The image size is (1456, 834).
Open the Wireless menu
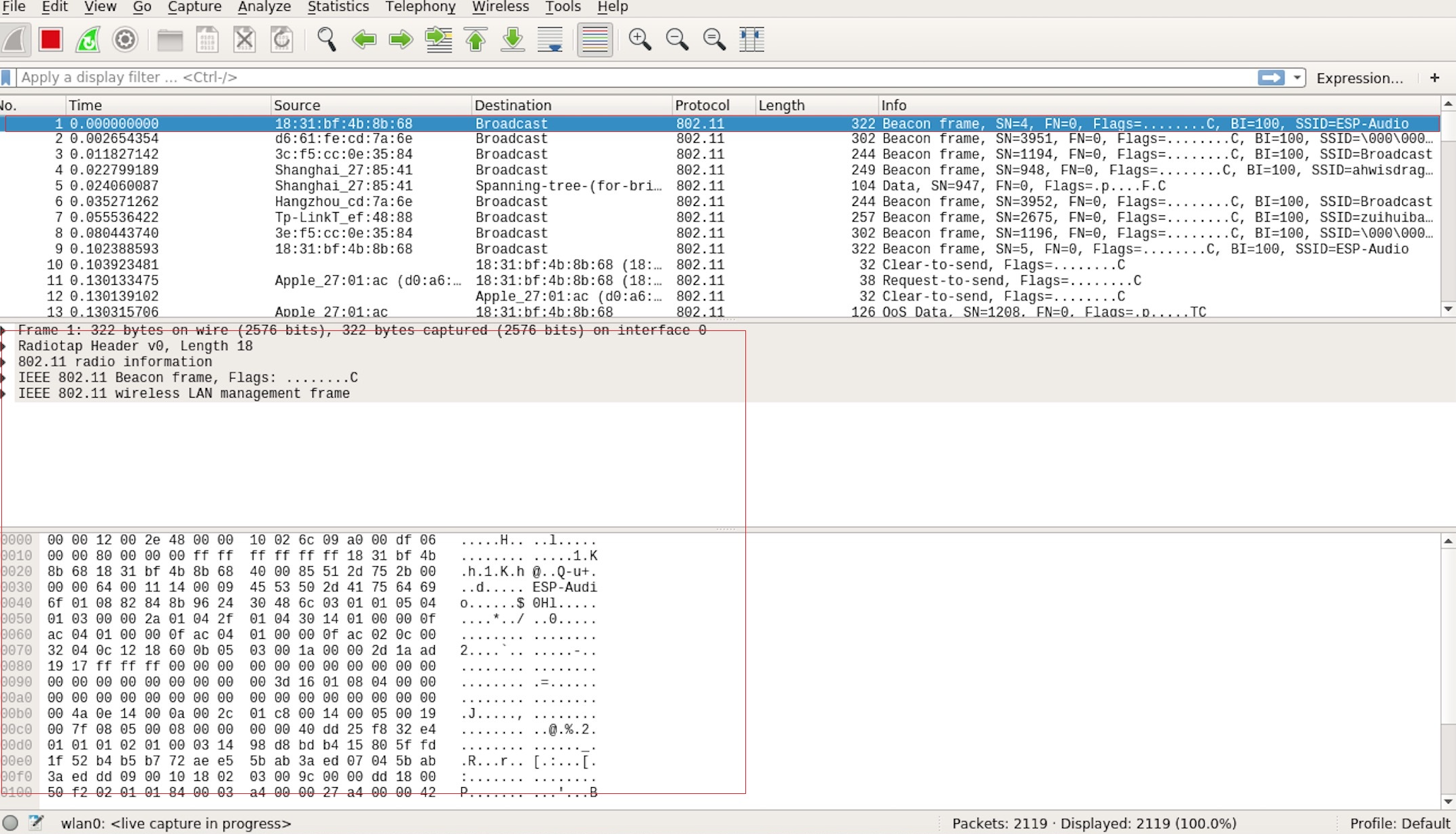pos(500,7)
